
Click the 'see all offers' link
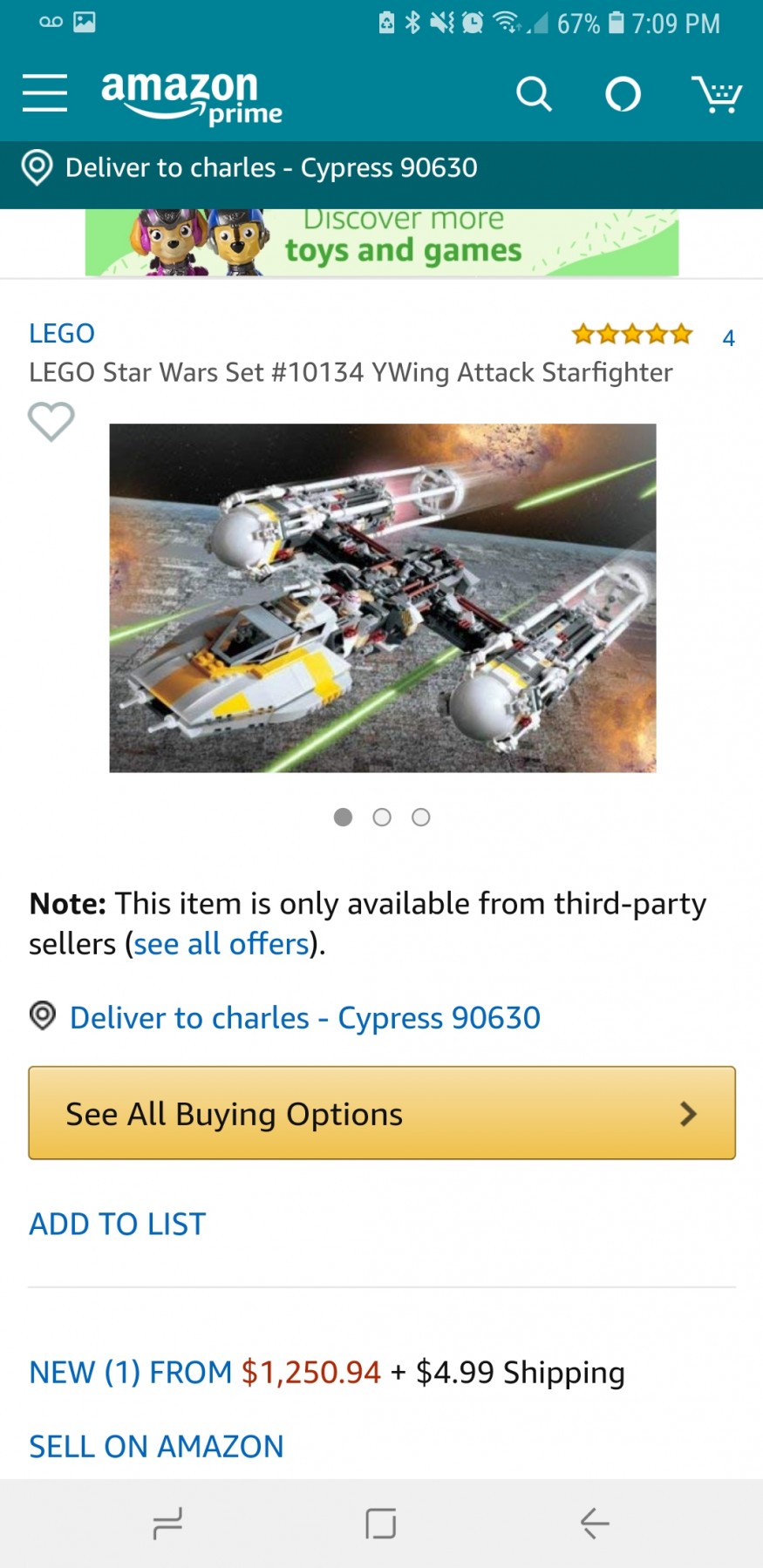pos(221,944)
